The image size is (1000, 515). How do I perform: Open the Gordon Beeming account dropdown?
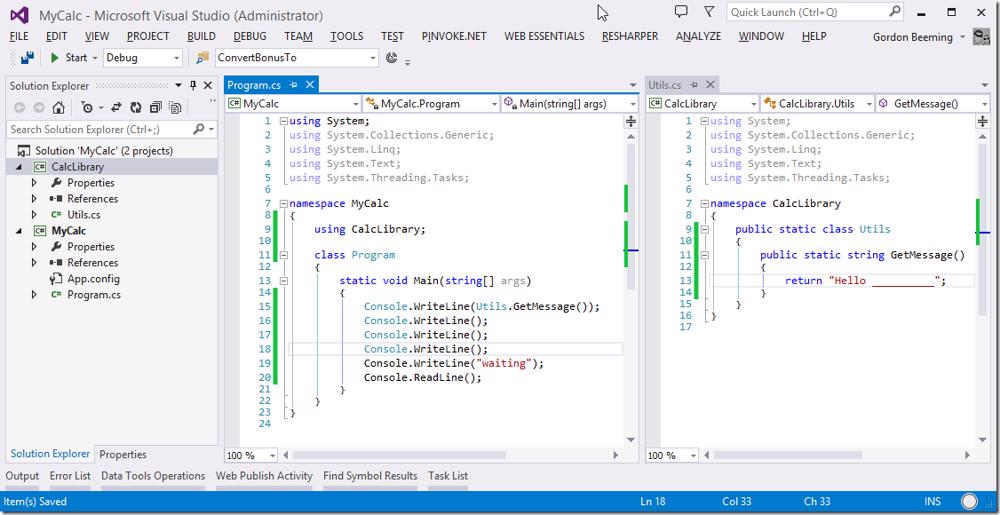(962, 37)
